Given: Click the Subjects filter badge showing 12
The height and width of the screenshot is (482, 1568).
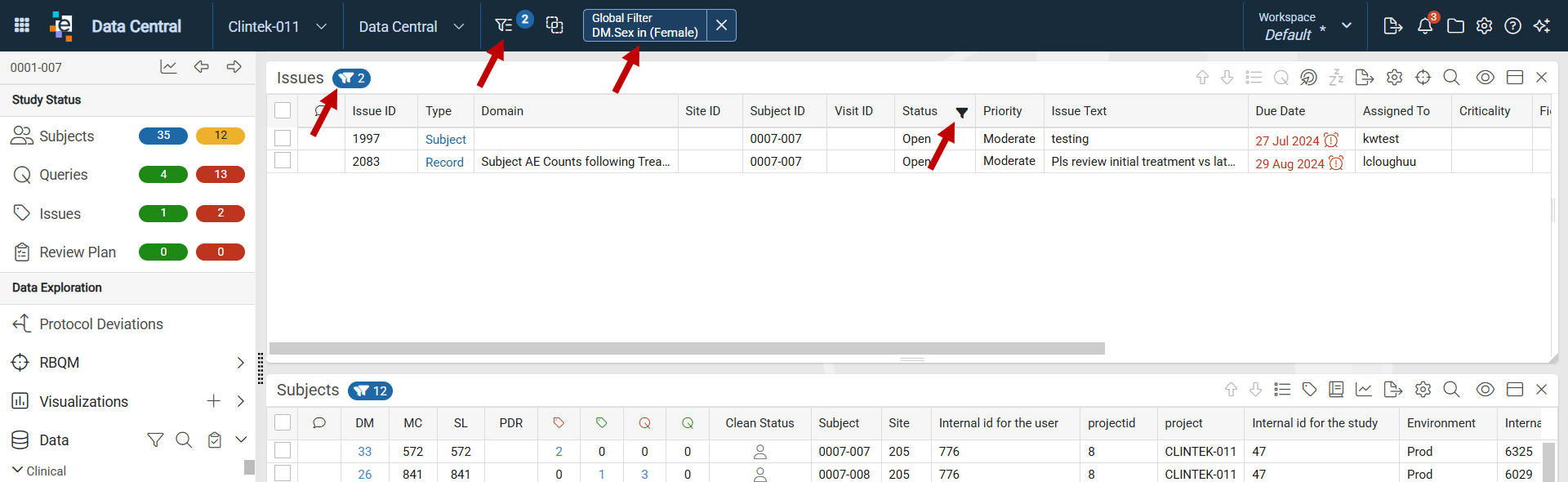Looking at the screenshot, I should pyautogui.click(x=370, y=391).
